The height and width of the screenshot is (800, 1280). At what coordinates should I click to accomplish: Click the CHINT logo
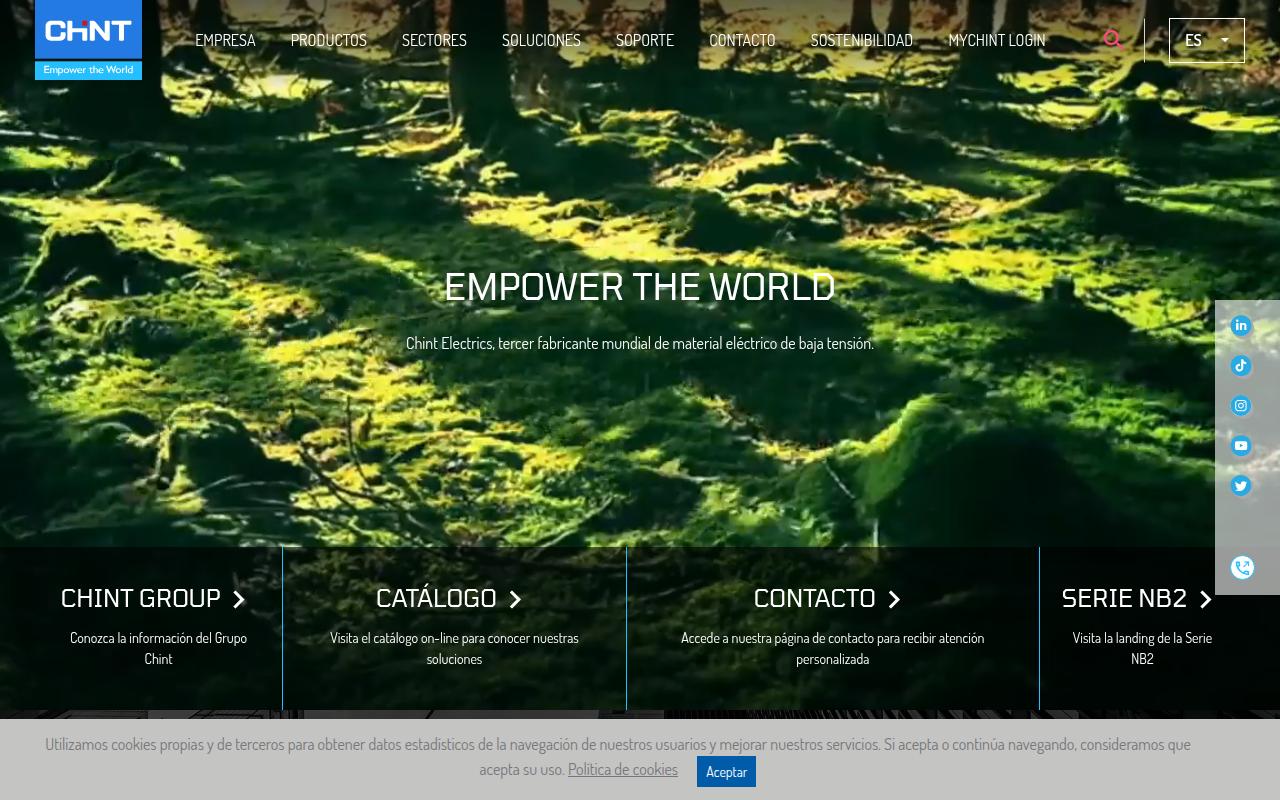point(88,40)
